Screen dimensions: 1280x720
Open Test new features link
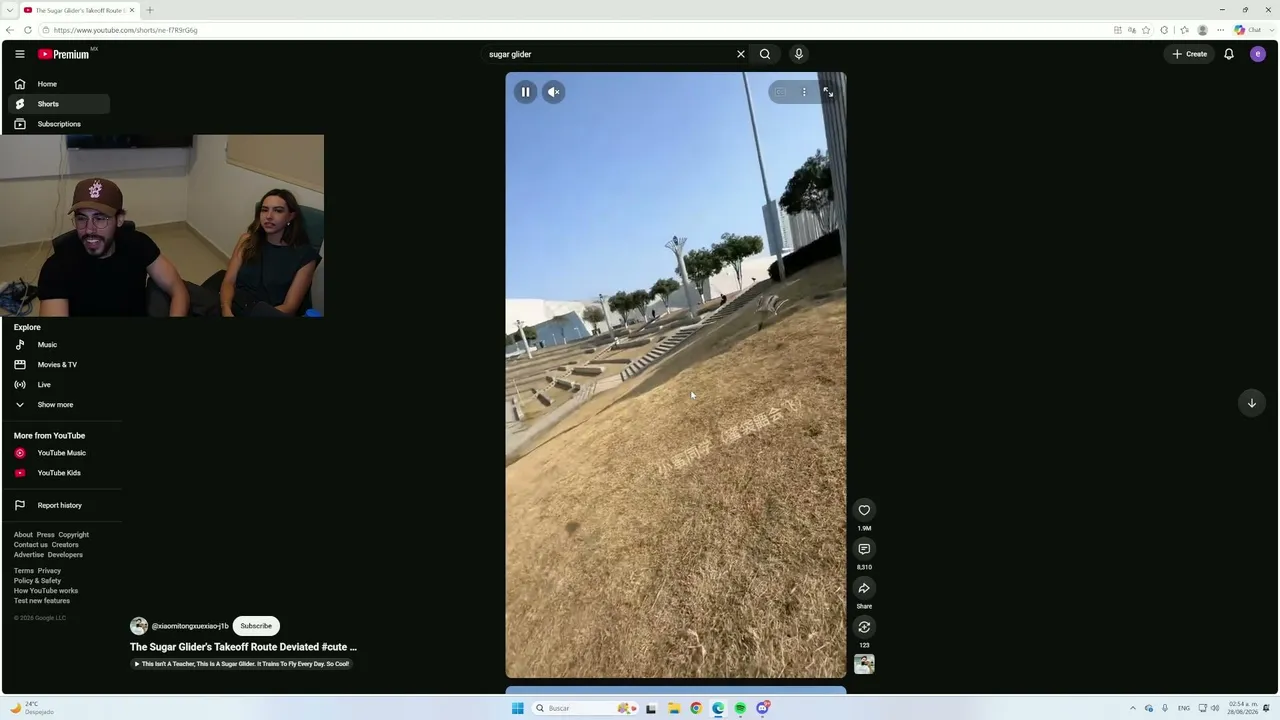pos(42,601)
